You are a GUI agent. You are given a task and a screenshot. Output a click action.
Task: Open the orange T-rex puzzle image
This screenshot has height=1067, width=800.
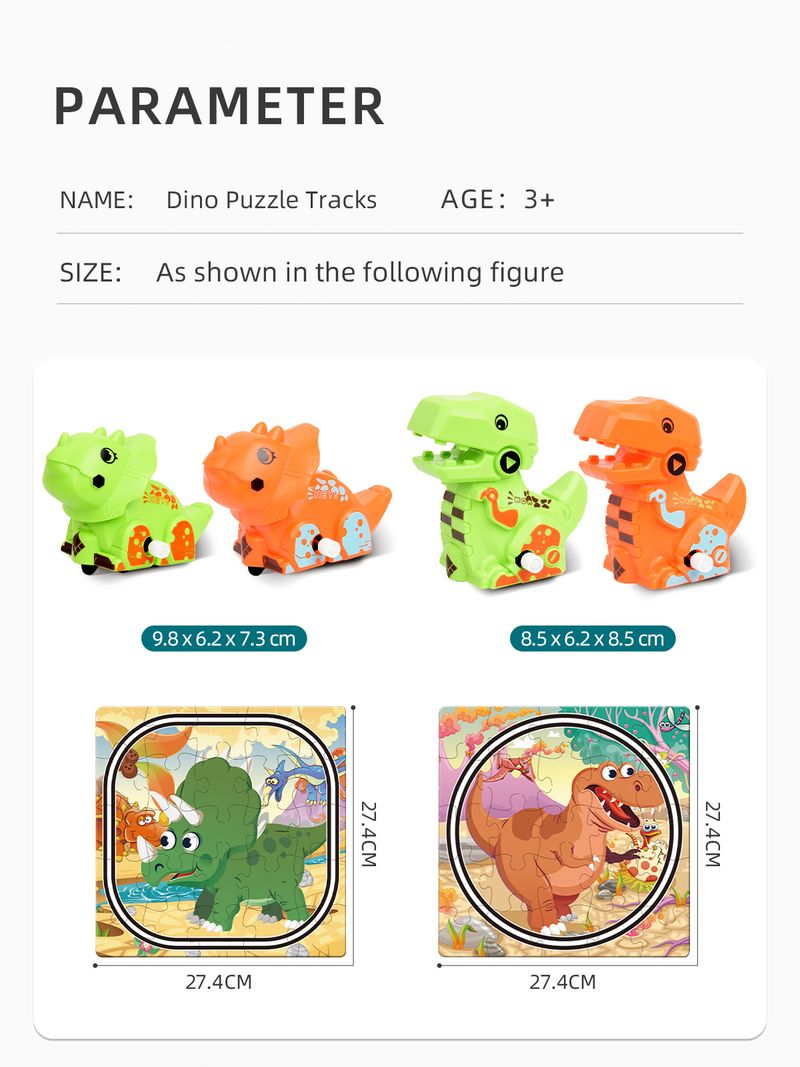point(564,831)
